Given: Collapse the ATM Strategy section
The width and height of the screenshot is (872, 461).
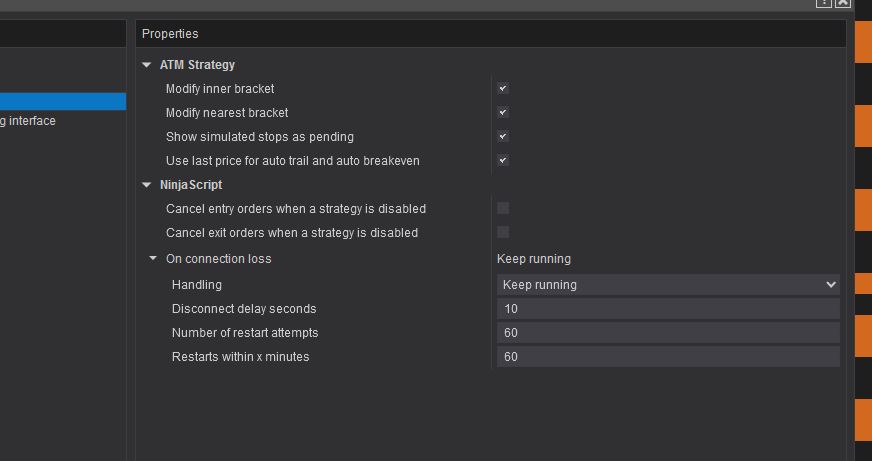Looking at the screenshot, I should coord(147,65).
